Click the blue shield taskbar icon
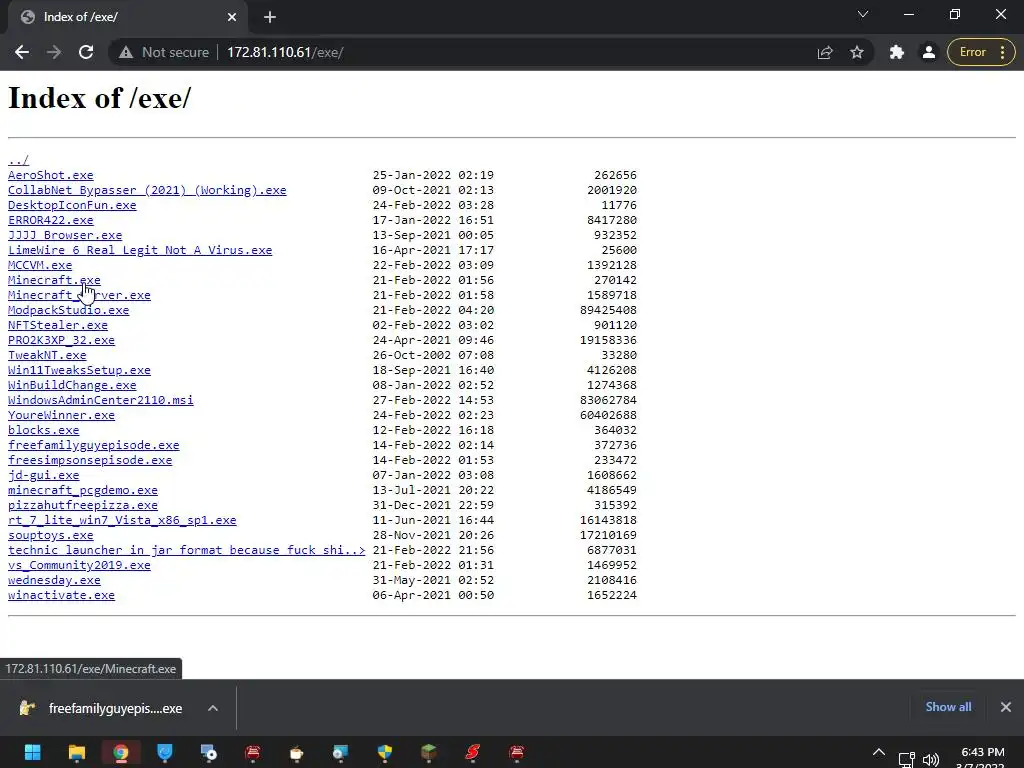 click(165, 753)
